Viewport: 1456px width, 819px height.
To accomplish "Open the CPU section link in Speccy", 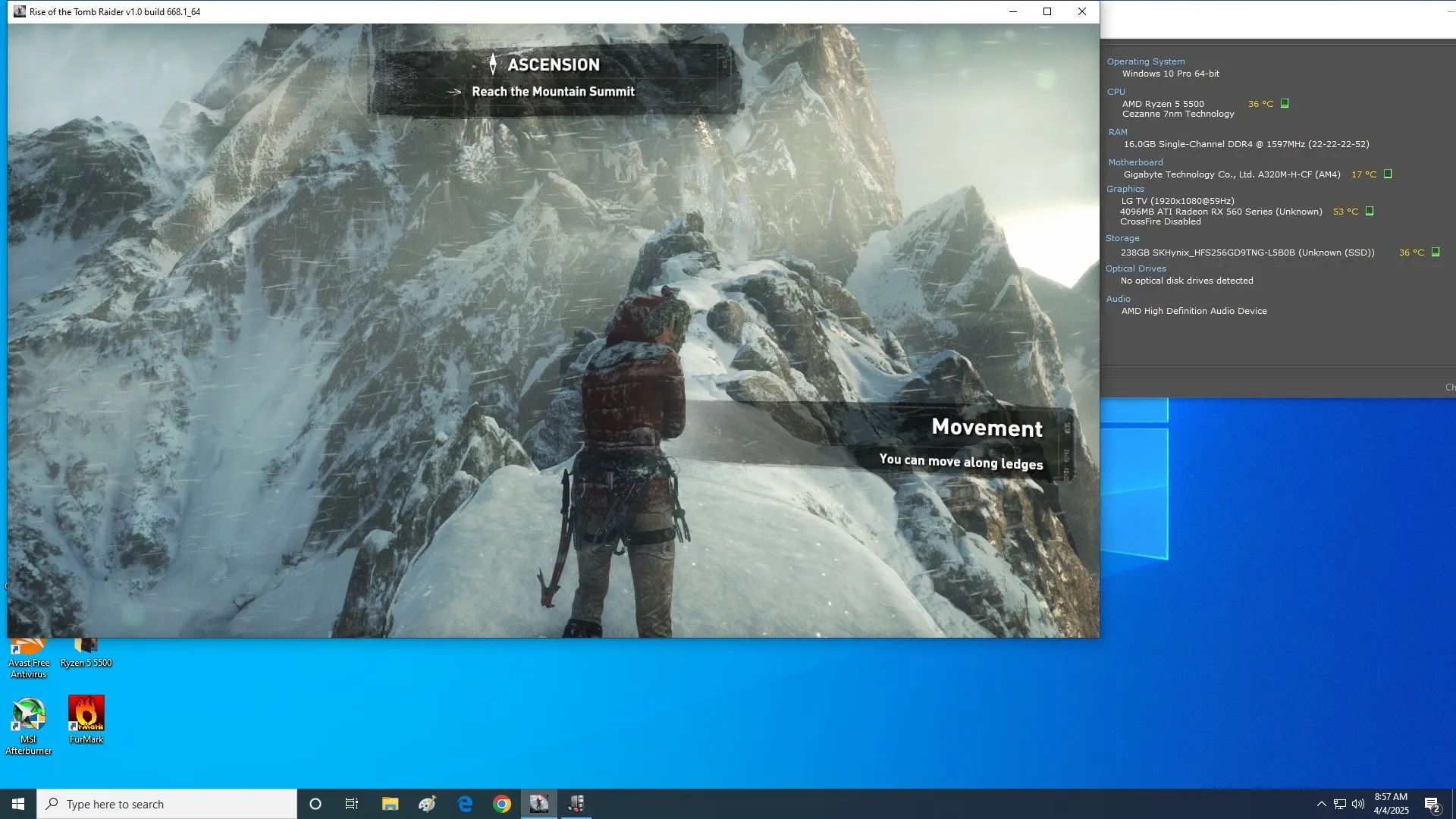I will click(1116, 92).
